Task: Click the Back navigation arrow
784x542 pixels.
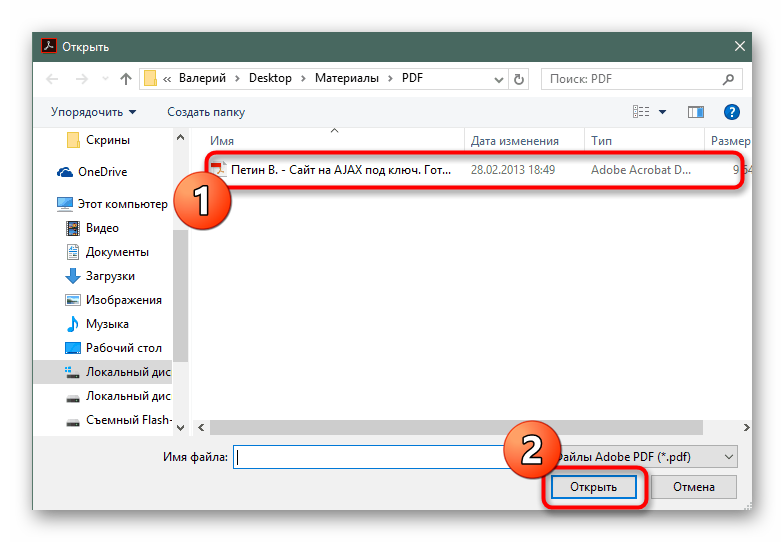Action: [52, 79]
